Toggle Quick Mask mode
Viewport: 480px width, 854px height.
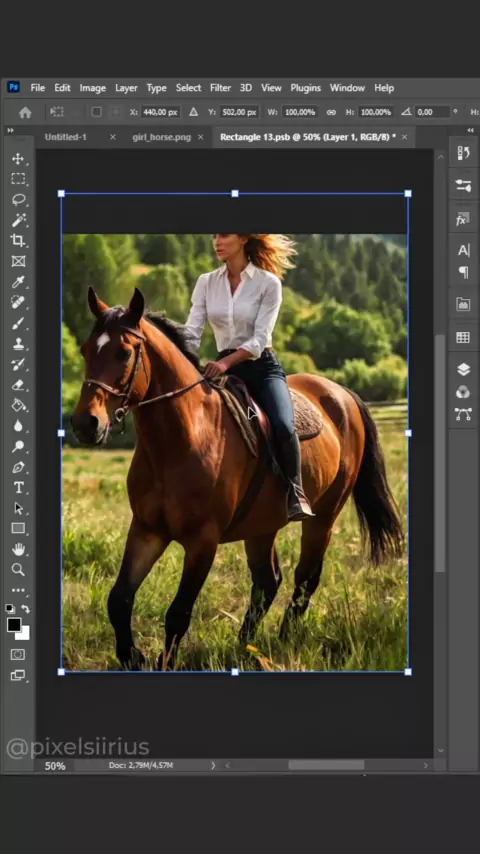[18, 655]
